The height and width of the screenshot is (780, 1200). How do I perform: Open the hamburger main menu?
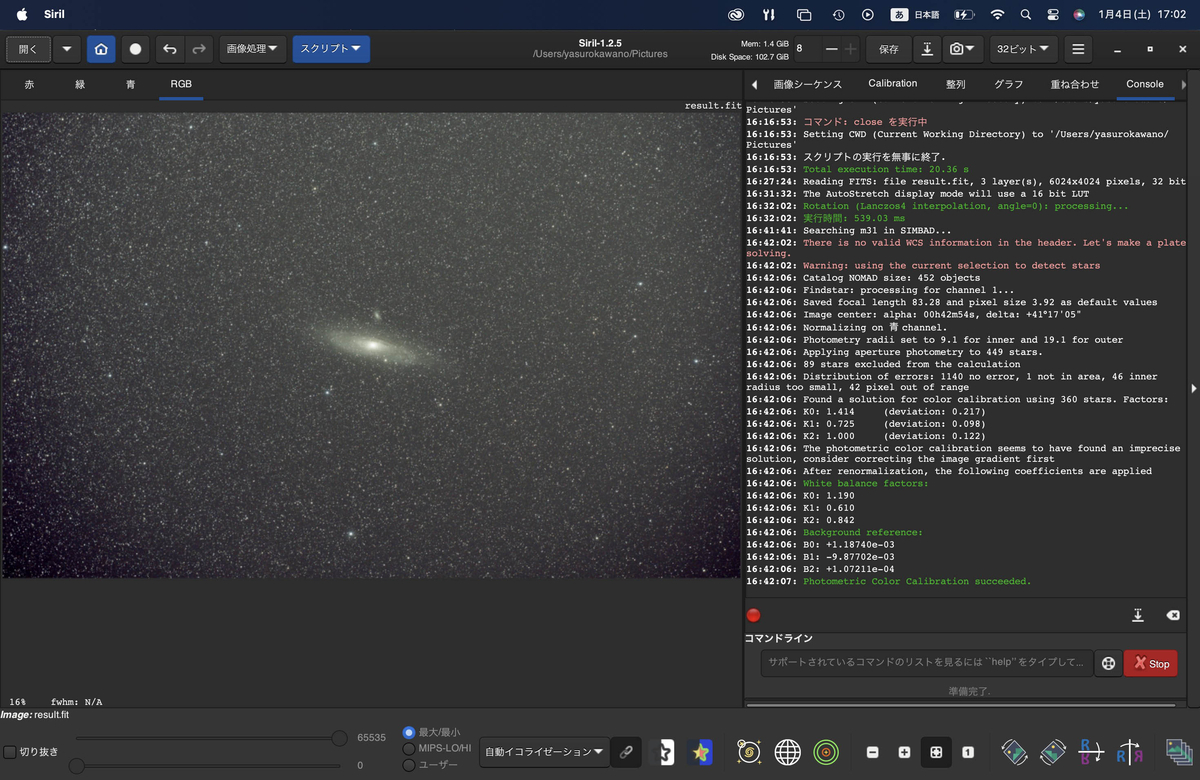point(1077,48)
